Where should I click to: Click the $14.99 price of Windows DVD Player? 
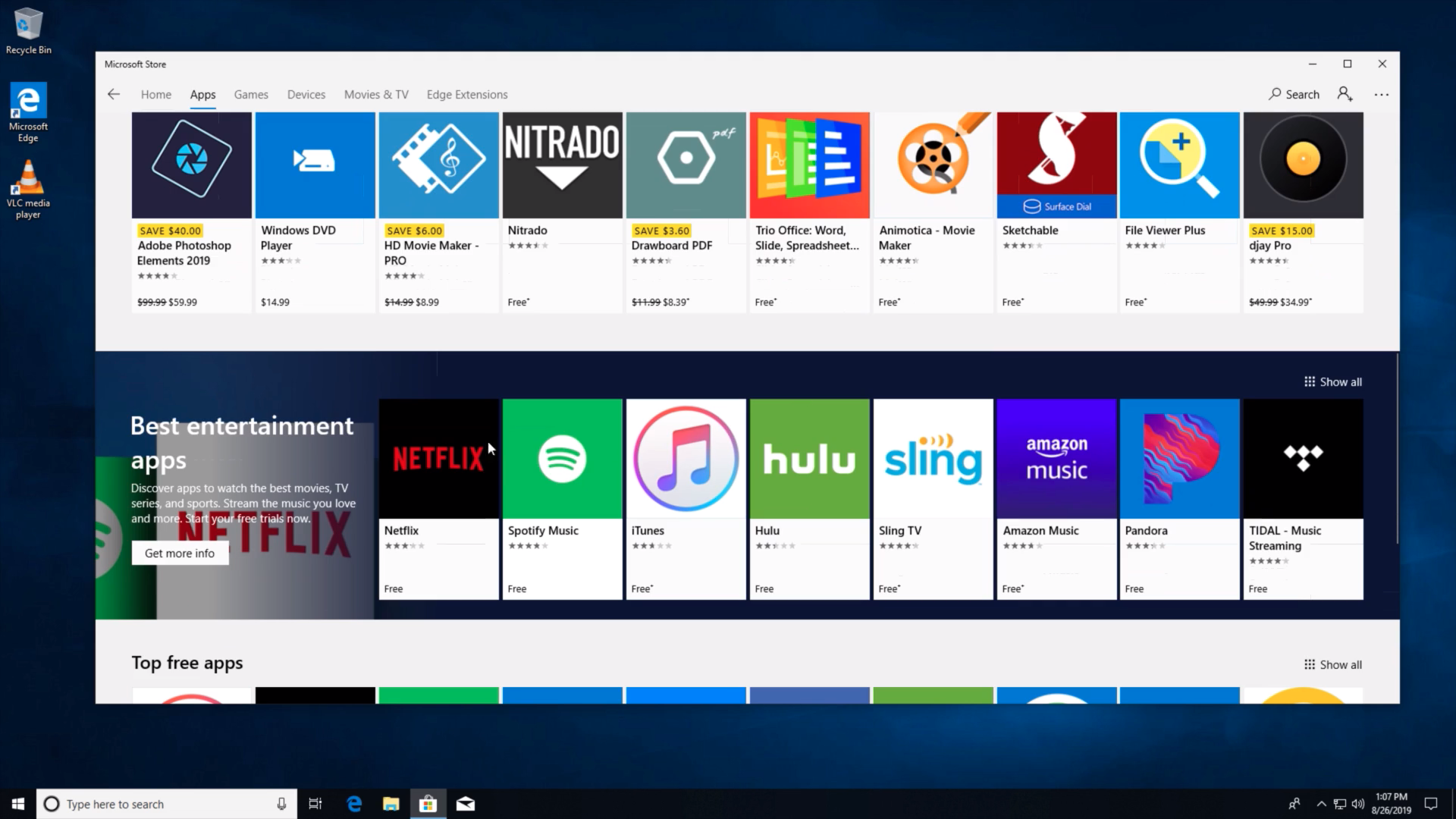coord(275,302)
